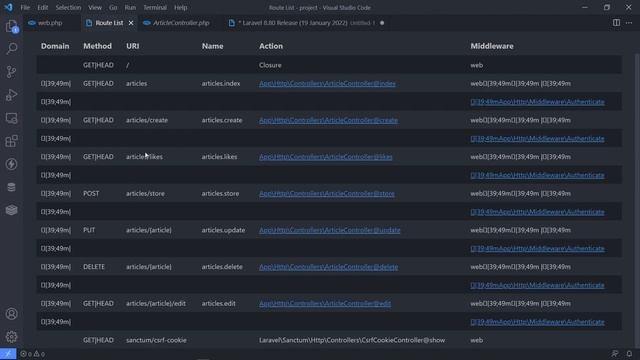Select the articles/create URI cell

[x=147, y=120]
